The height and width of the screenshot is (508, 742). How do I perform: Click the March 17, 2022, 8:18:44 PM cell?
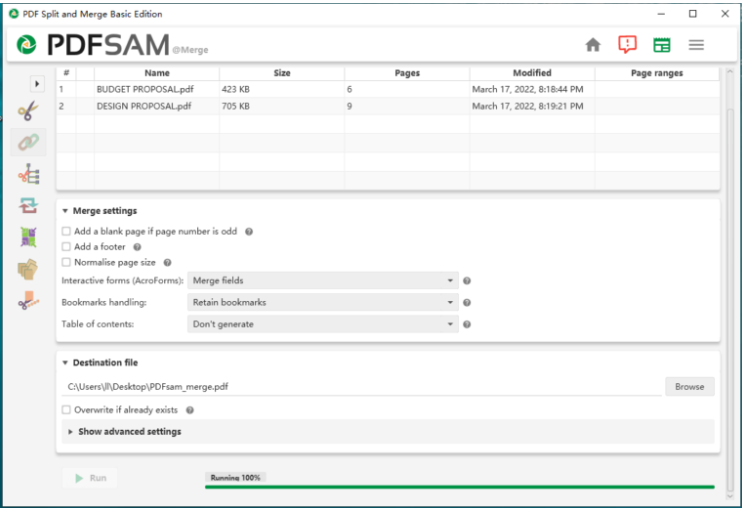[532, 89]
